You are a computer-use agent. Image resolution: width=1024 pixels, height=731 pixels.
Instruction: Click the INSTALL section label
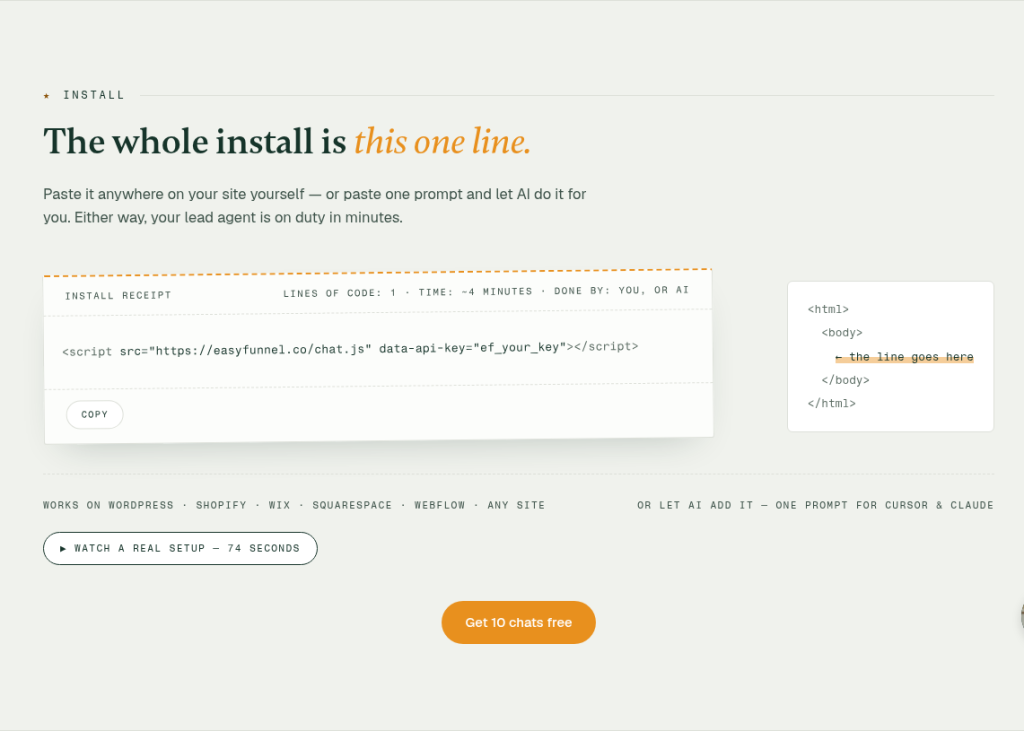point(93,95)
